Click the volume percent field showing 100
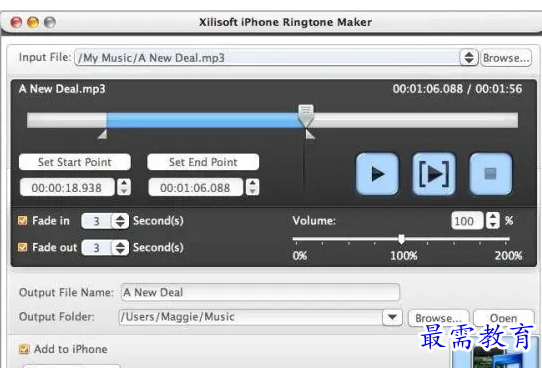 (467, 221)
